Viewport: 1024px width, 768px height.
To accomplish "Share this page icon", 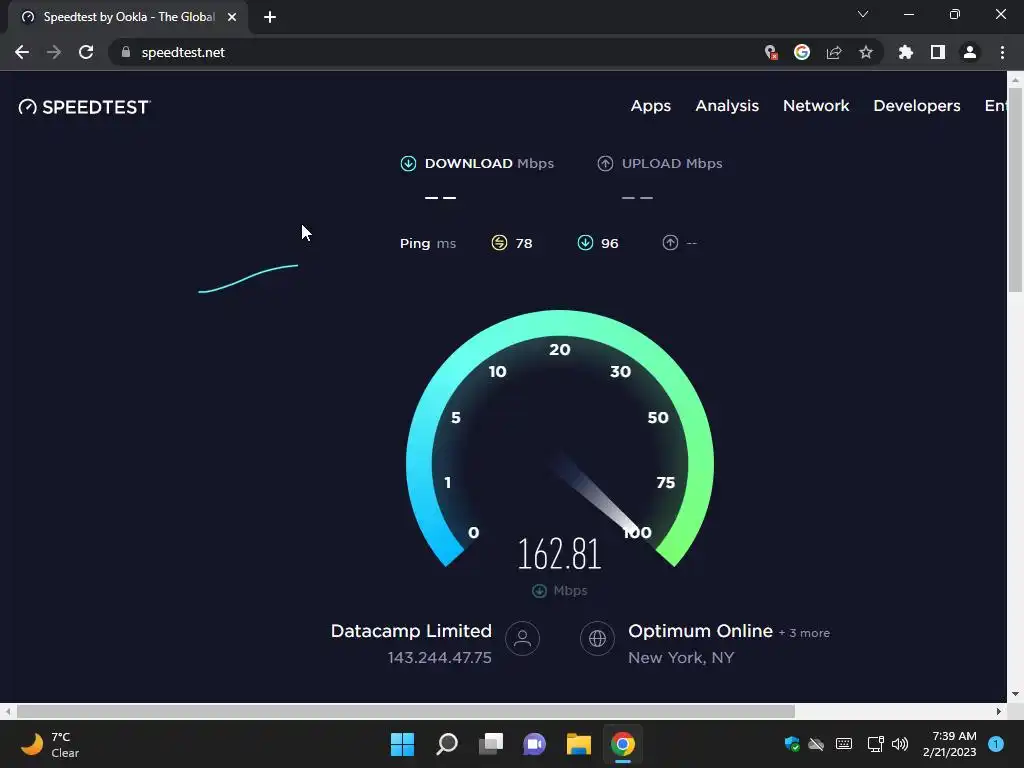I will click(834, 52).
